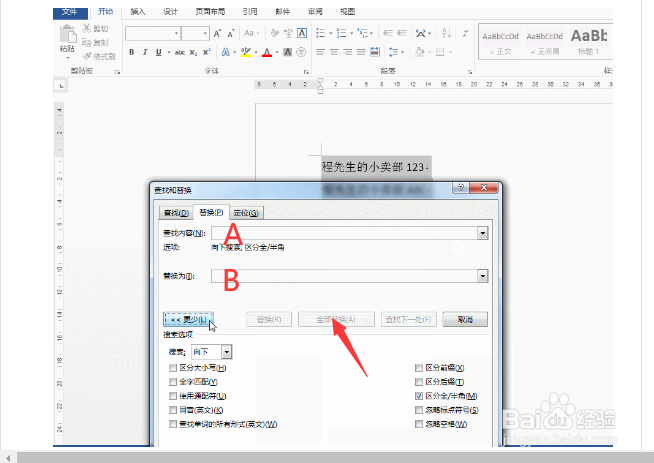Viewport: 654px width, 463px height.
Task: Click the Grow Font icon
Action: (x=217, y=33)
